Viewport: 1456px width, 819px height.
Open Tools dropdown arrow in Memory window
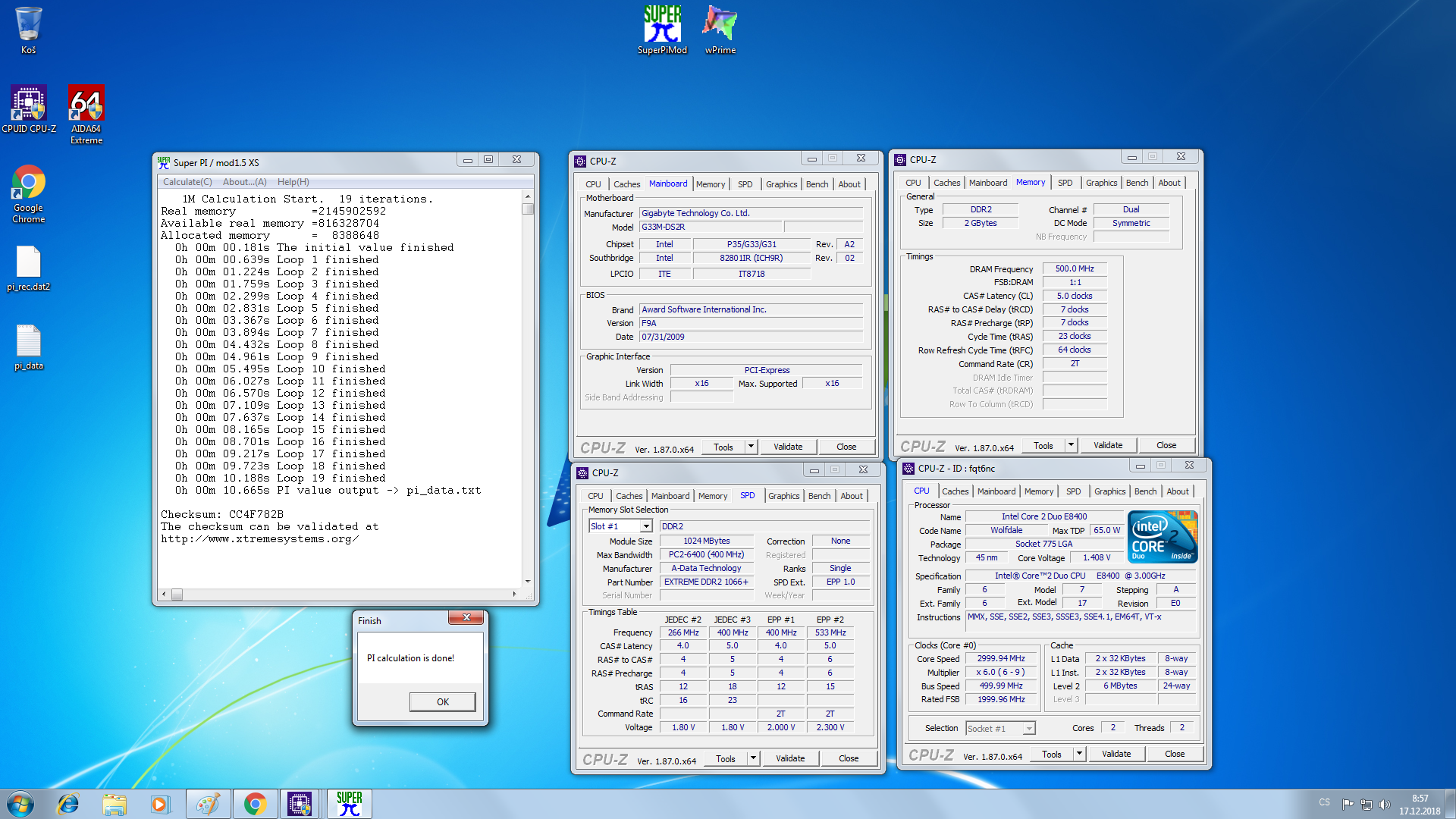[1071, 445]
